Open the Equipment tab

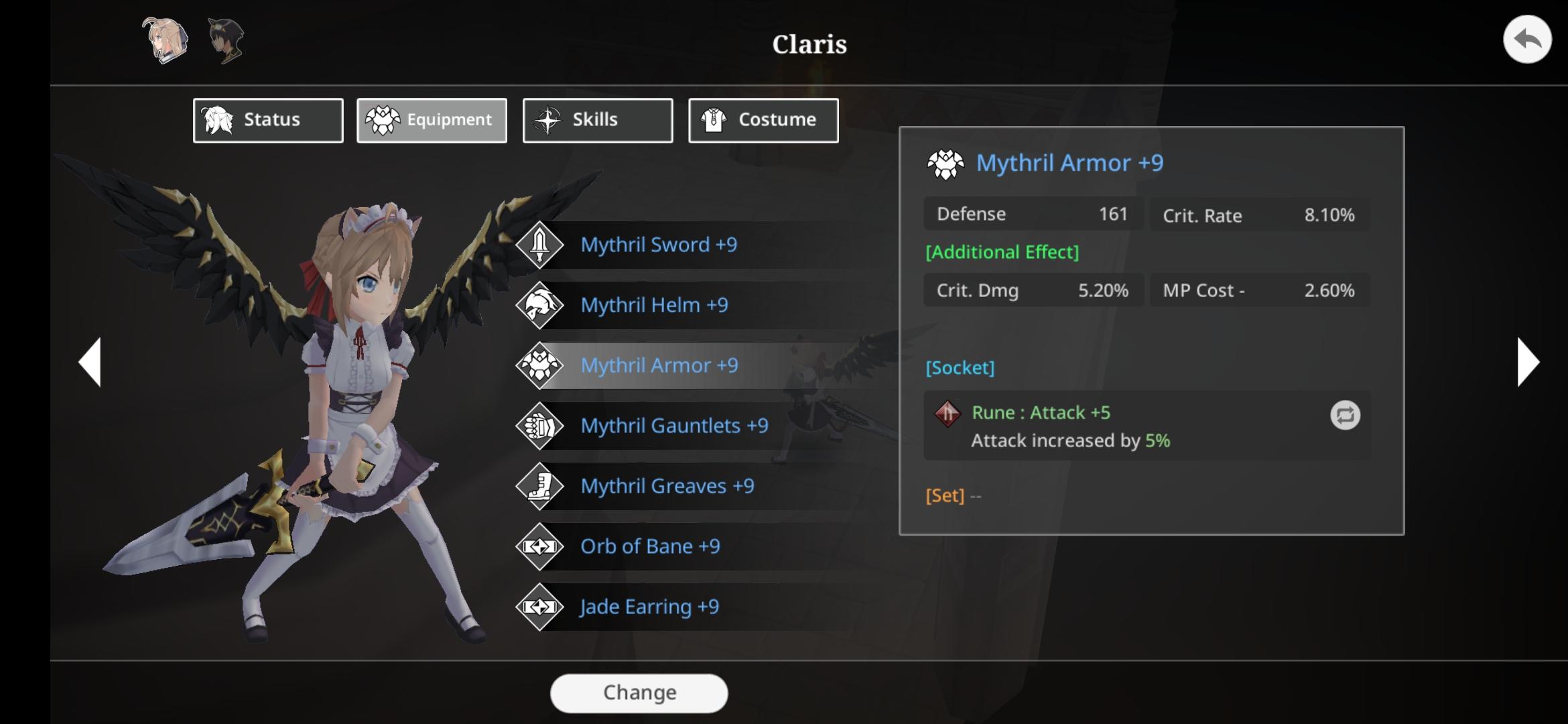point(432,121)
